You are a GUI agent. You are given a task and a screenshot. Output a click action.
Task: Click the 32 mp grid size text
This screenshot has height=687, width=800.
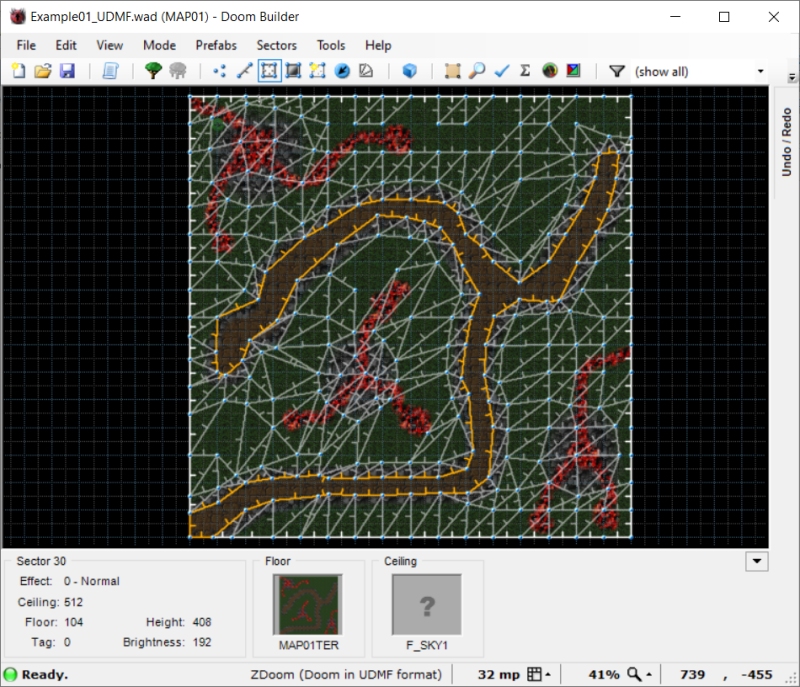pyautogui.click(x=498, y=674)
